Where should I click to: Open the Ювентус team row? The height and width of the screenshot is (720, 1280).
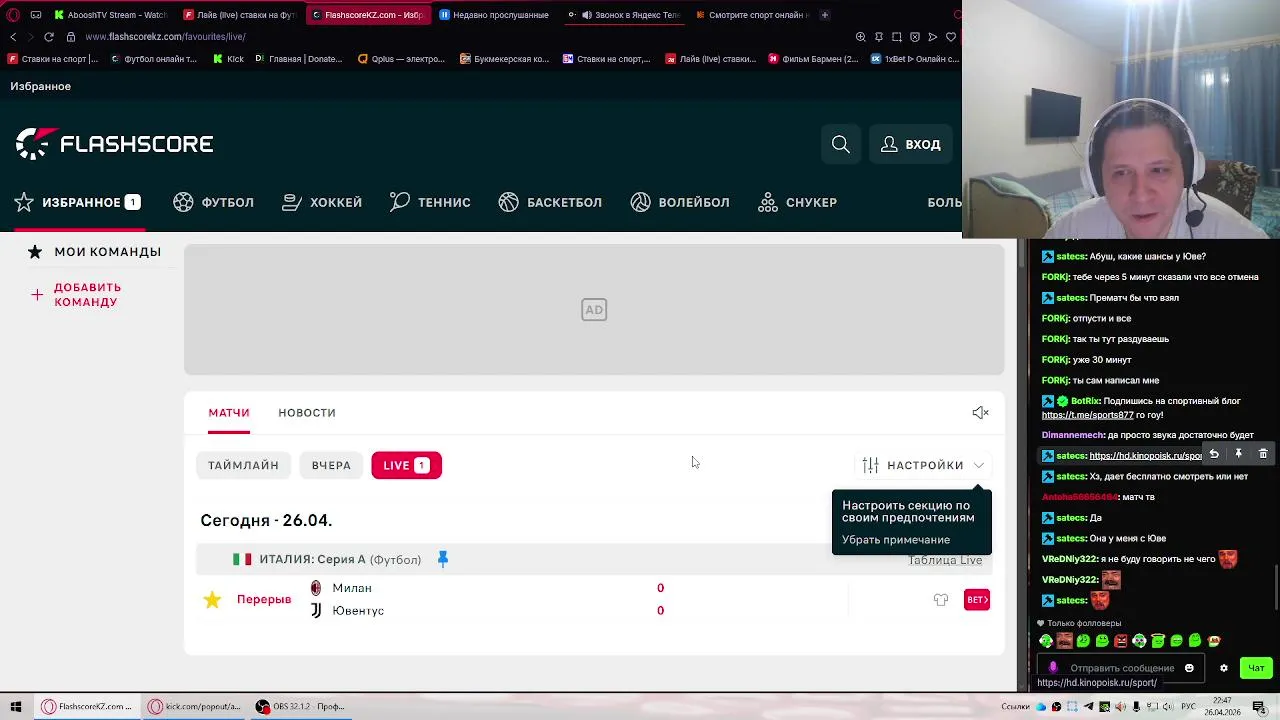357,611
